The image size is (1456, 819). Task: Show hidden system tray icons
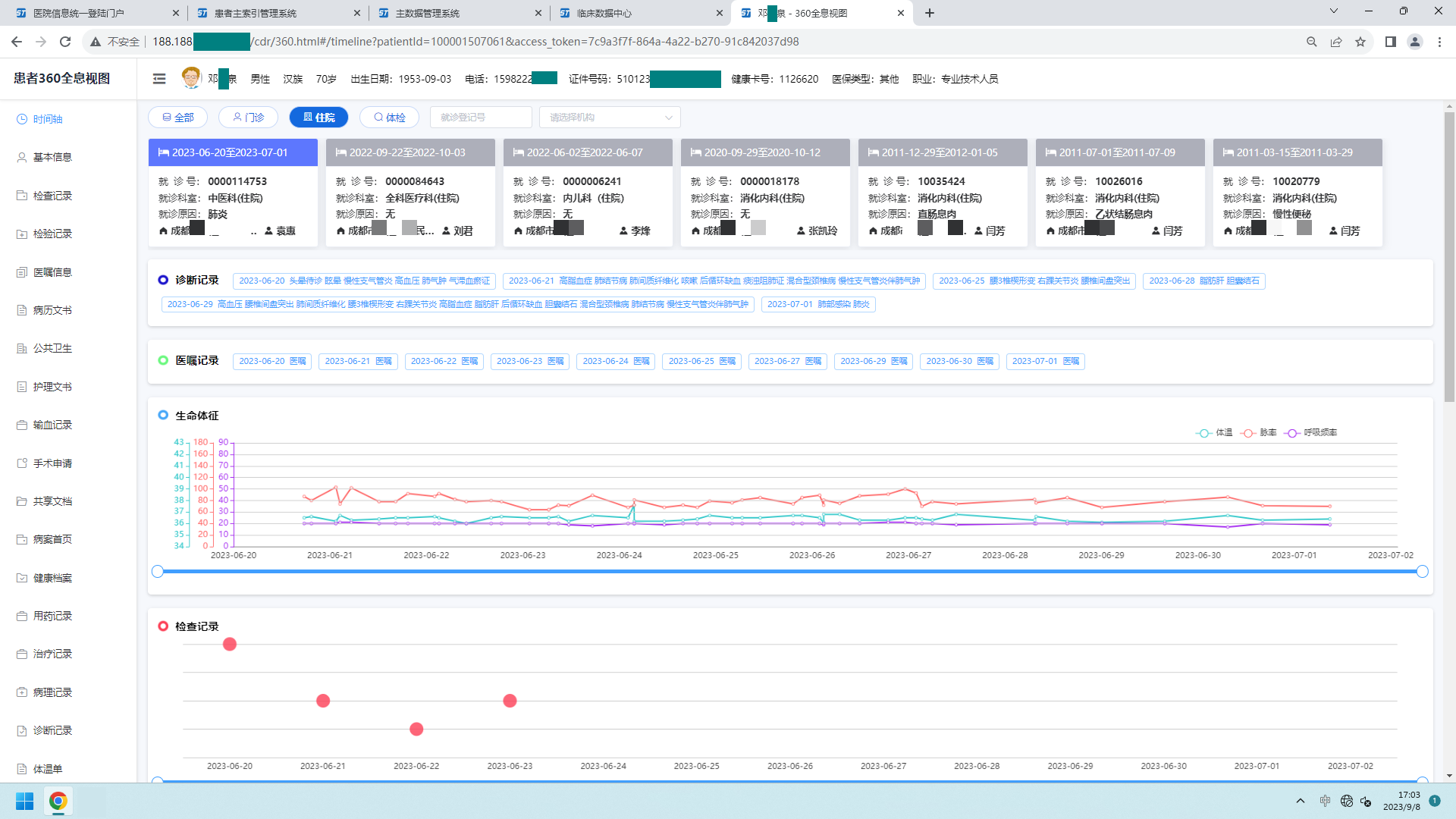tap(1301, 801)
